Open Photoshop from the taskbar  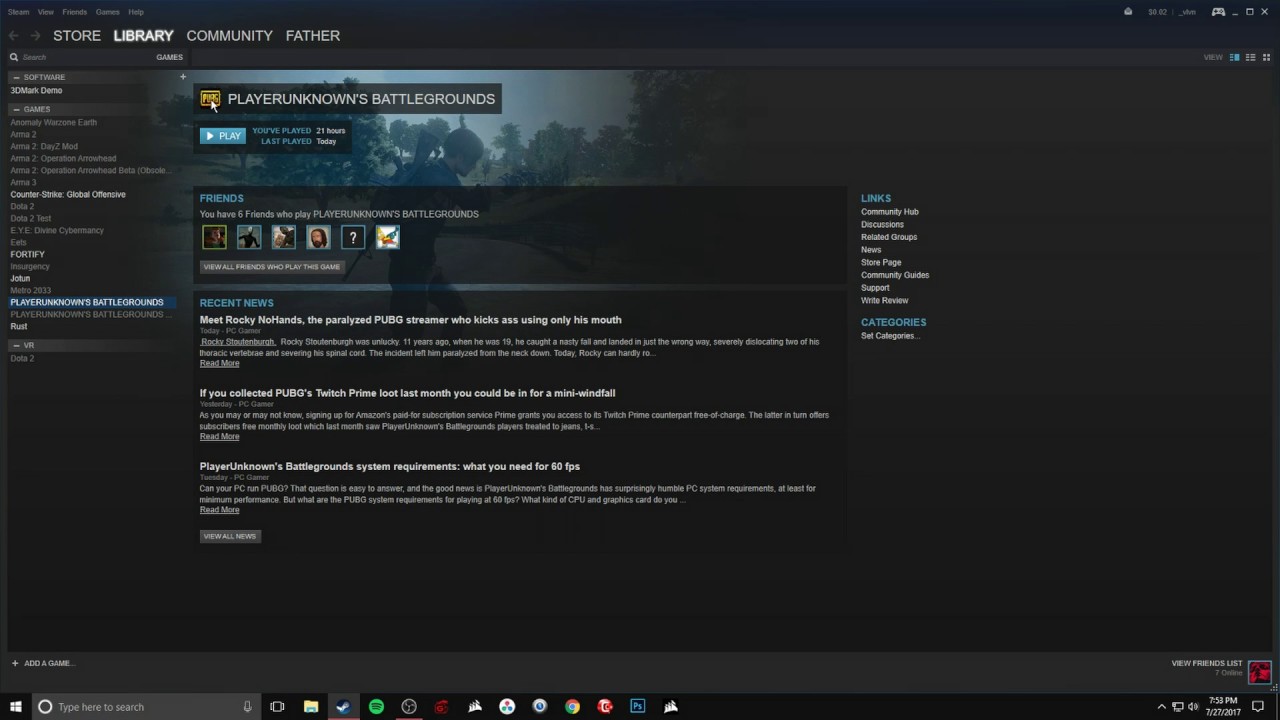coord(637,706)
